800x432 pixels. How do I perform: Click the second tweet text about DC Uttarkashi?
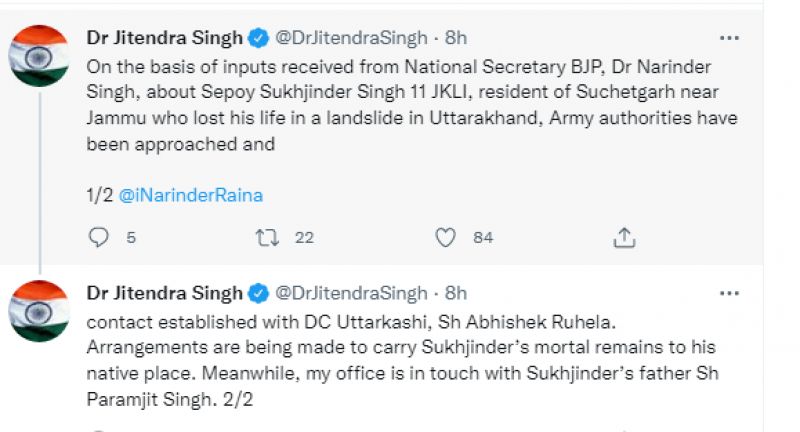(400, 350)
